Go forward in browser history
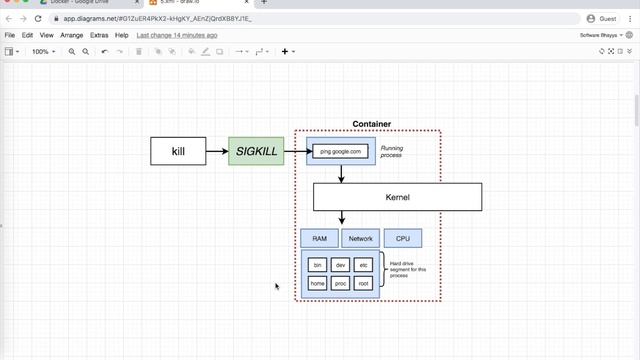 click(x=23, y=19)
